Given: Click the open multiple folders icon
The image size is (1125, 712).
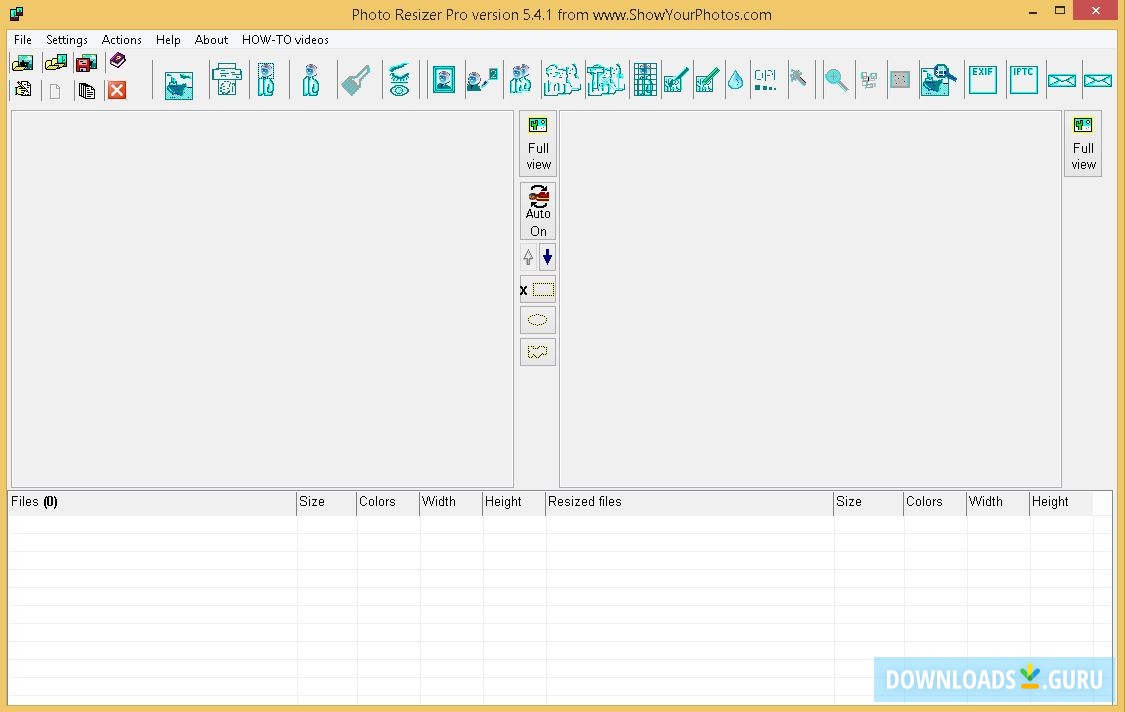Looking at the screenshot, I should (55, 63).
